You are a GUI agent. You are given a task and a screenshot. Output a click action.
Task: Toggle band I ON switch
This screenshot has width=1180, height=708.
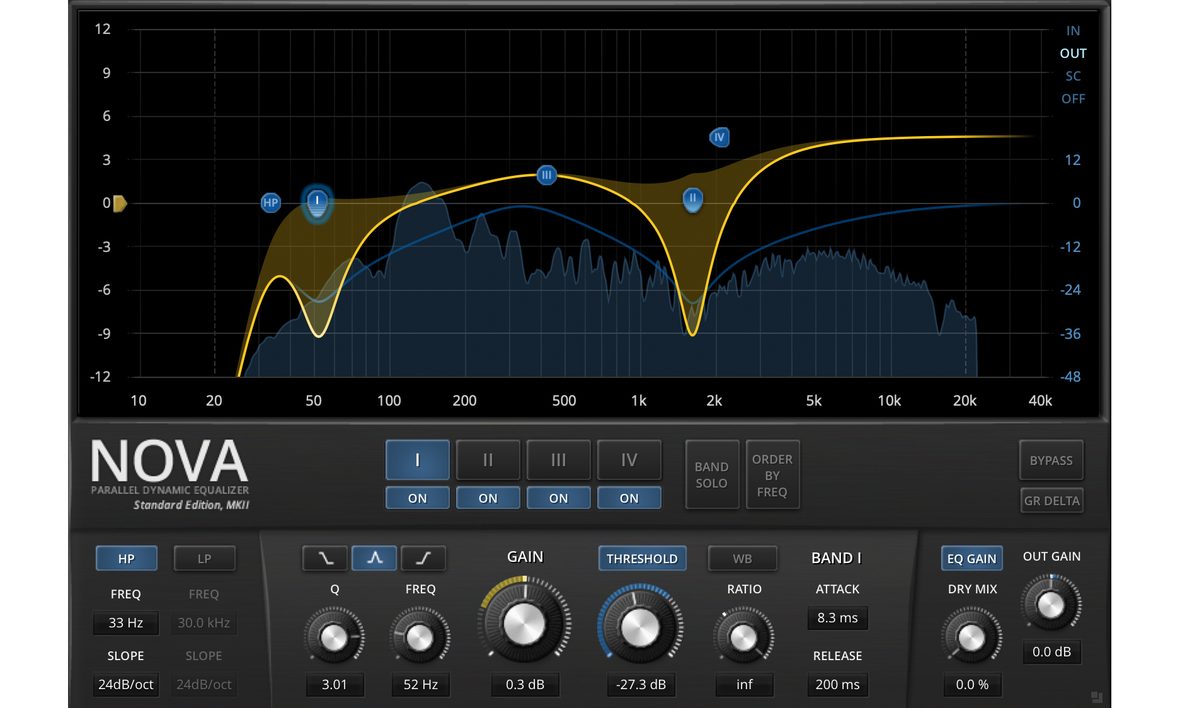tap(417, 498)
